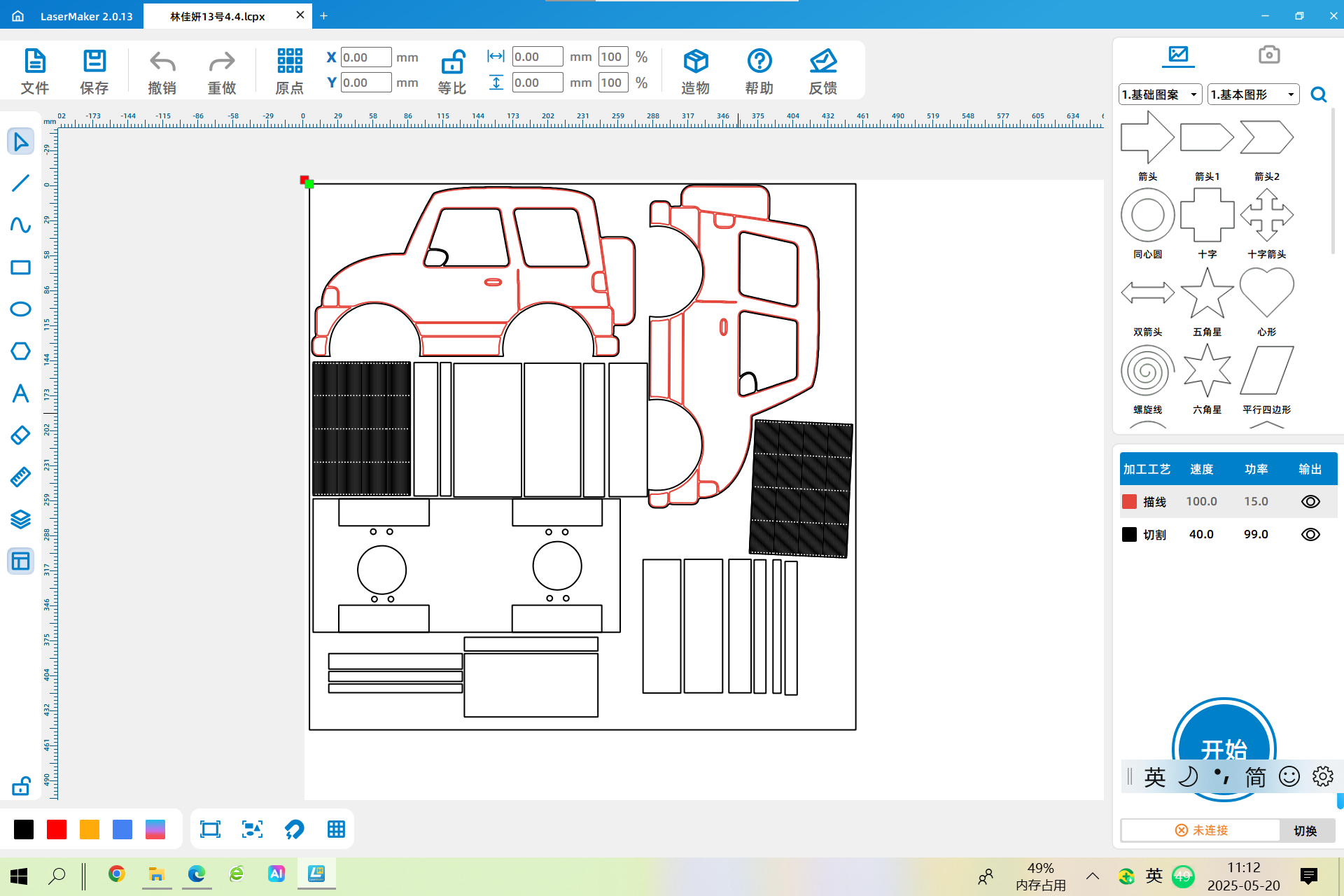Screen dimensions: 1344x896
Task: Click the shape library search icon
Action: click(x=1319, y=94)
